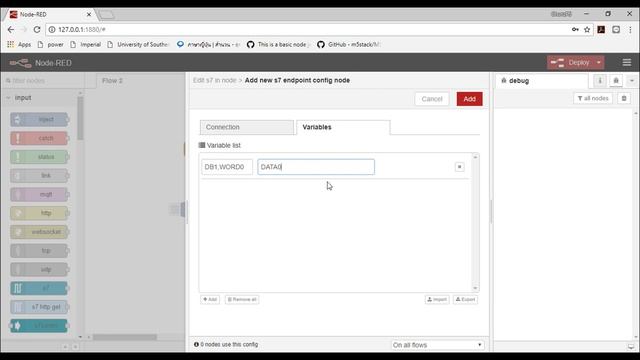The width and height of the screenshot is (640, 360).
Task: Export the variable list
Action: click(465, 300)
